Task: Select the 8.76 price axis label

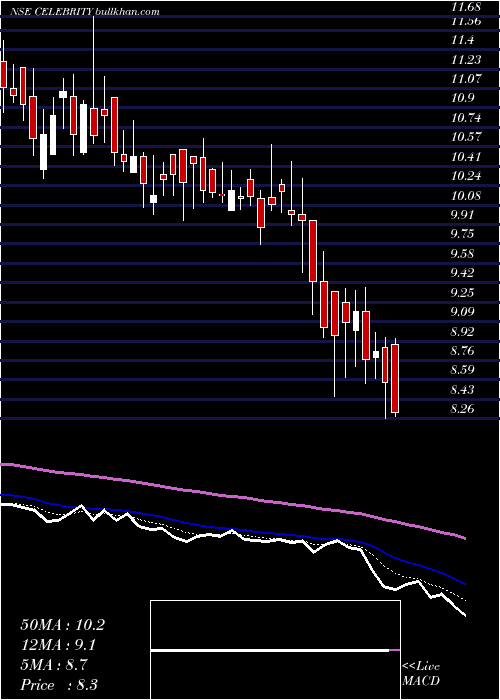Action: point(463,351)
